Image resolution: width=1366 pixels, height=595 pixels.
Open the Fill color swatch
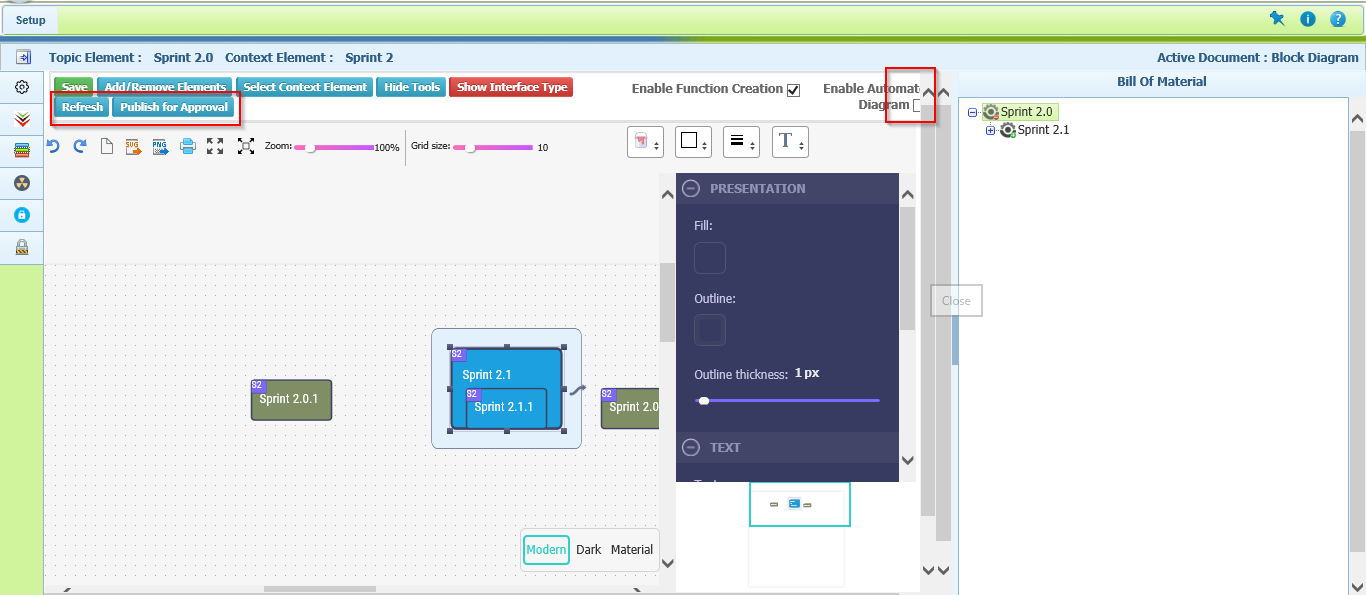point(710,258)
